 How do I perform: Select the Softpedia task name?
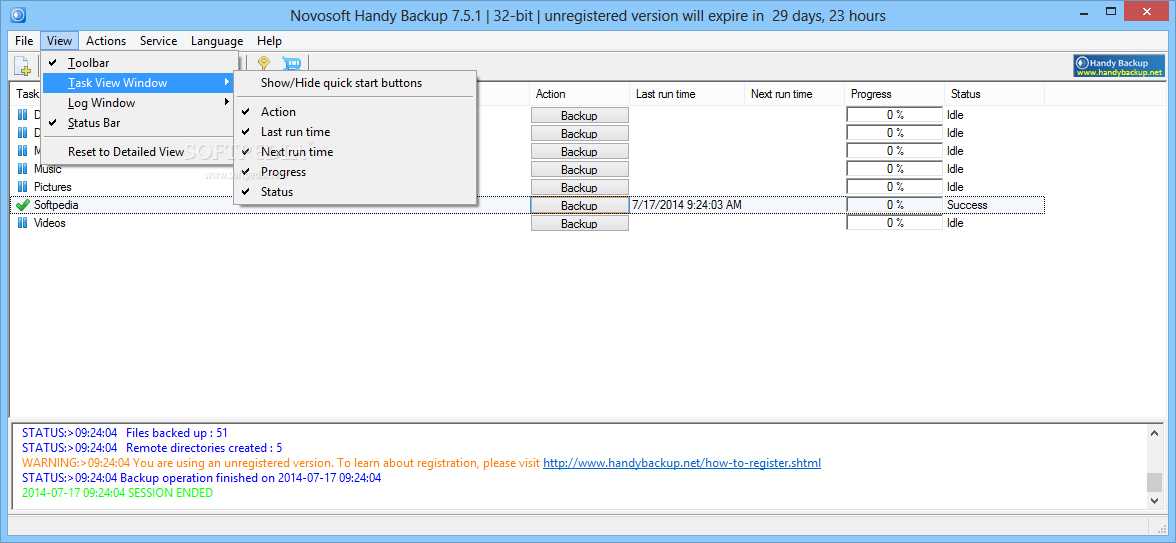[56, 205]
